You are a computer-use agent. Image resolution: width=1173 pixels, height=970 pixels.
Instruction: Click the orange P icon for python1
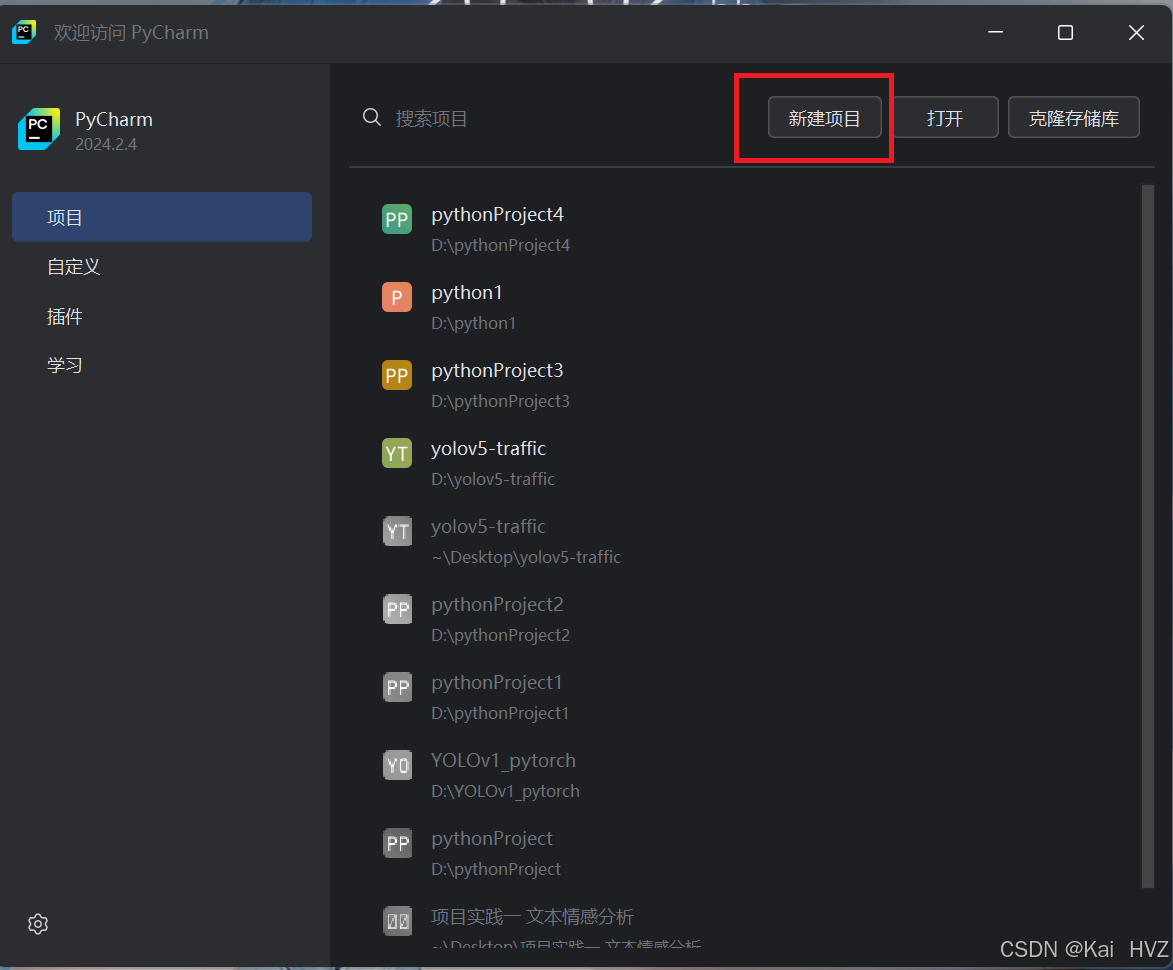click(x=396, y=297)
